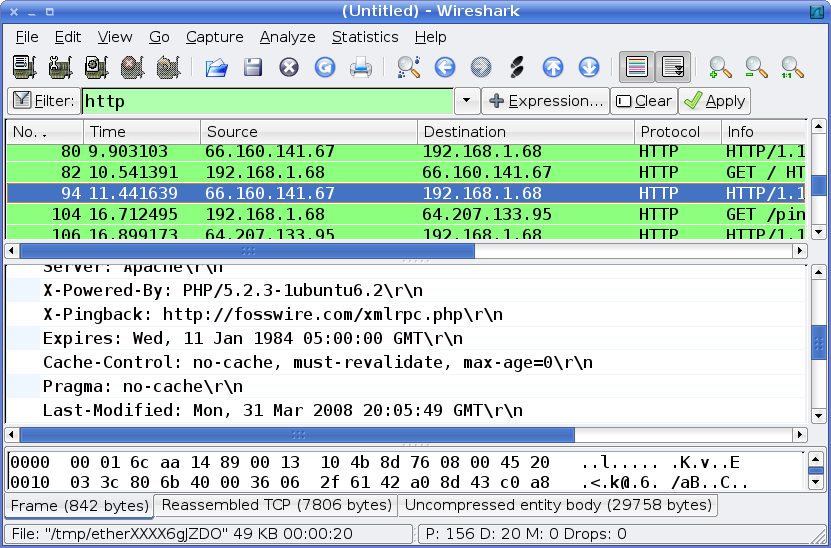
Task: Click packet details scroll up arrow
Action: coord(818,272)
